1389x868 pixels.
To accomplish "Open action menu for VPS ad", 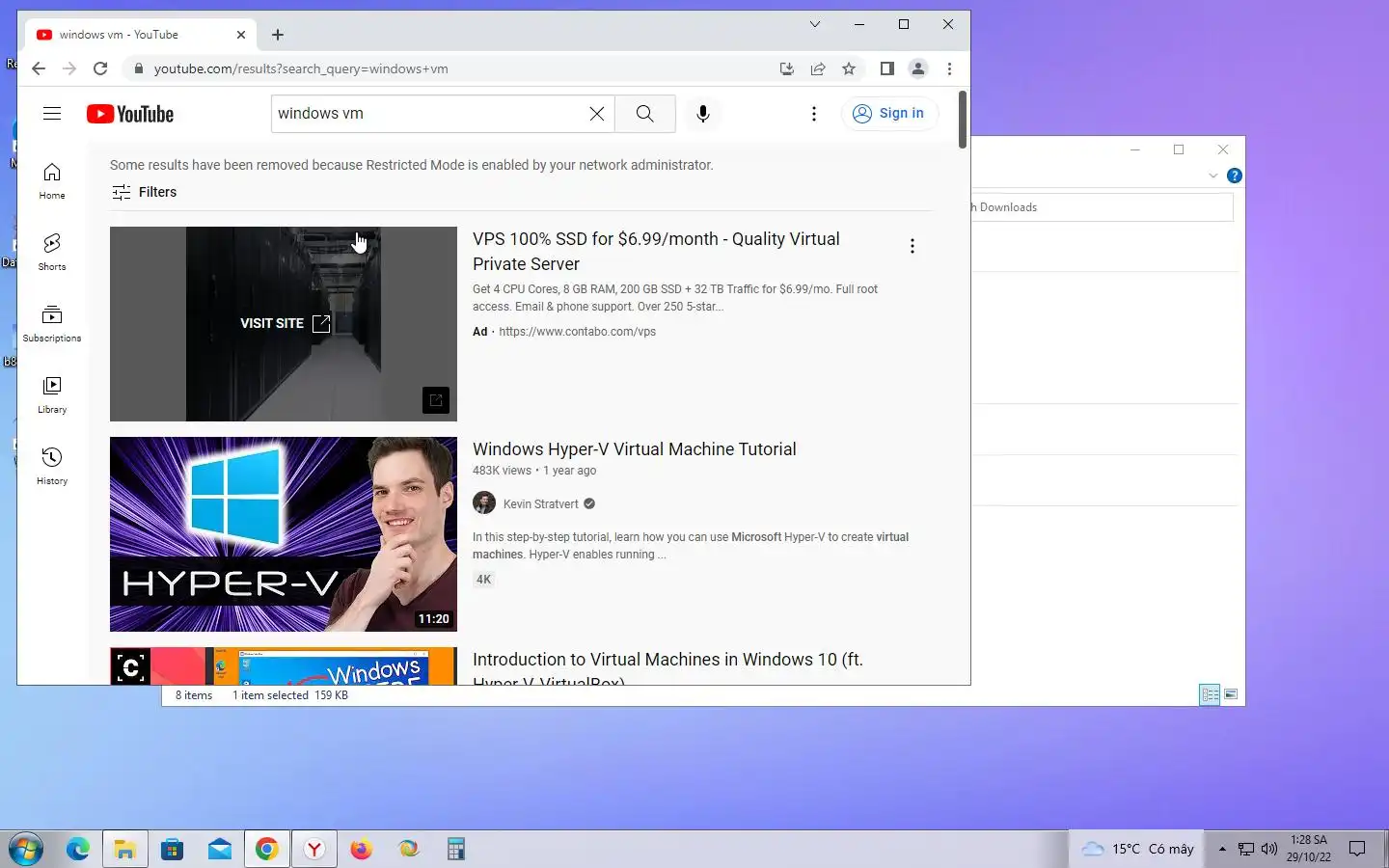I will coord(912,246).
